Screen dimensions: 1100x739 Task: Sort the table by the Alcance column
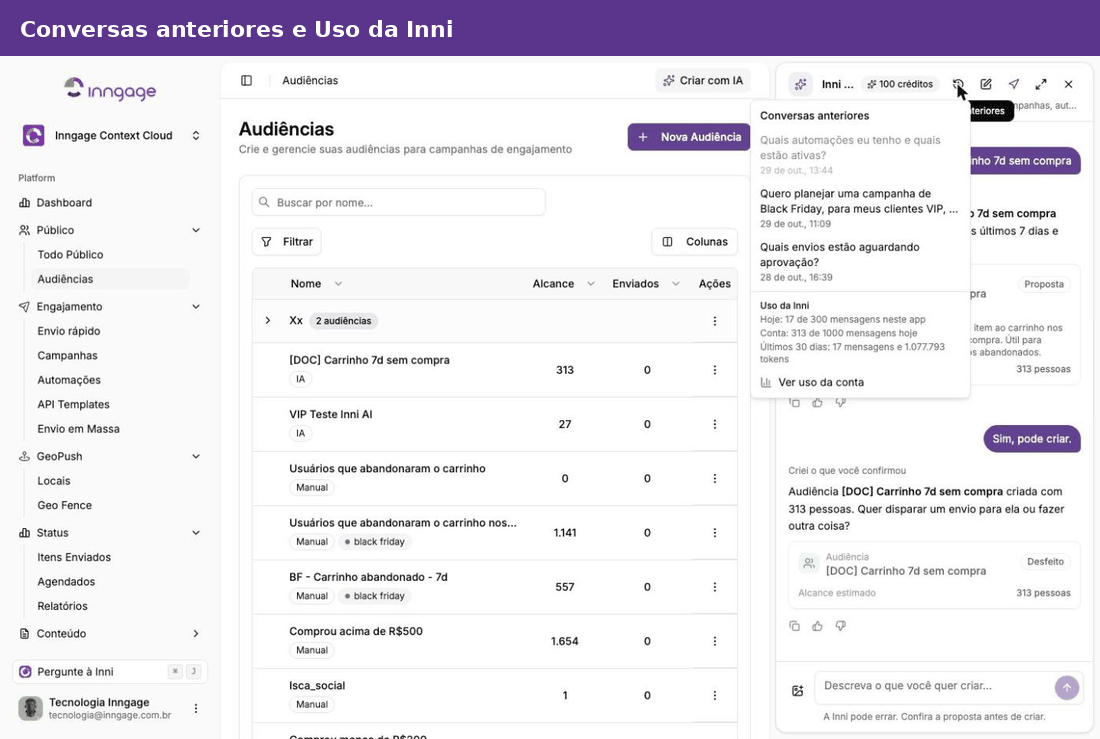click(563, 284)
